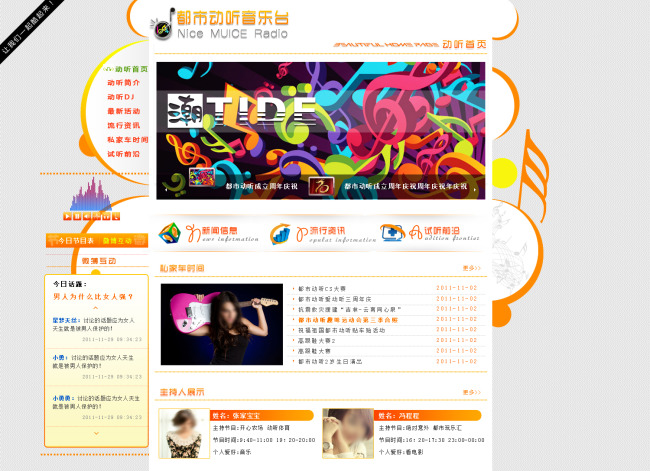Click the guitar girl photo
The image size is (650, 471).
tap(222, 324)
